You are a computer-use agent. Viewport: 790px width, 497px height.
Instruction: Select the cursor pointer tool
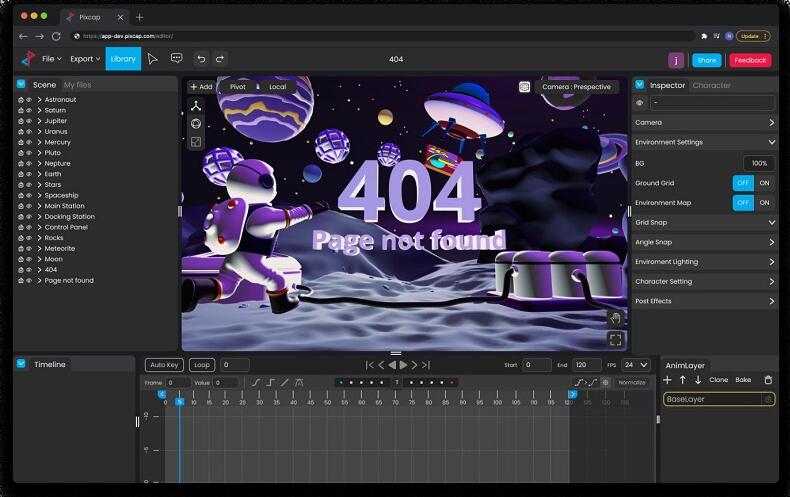point(152,59)
